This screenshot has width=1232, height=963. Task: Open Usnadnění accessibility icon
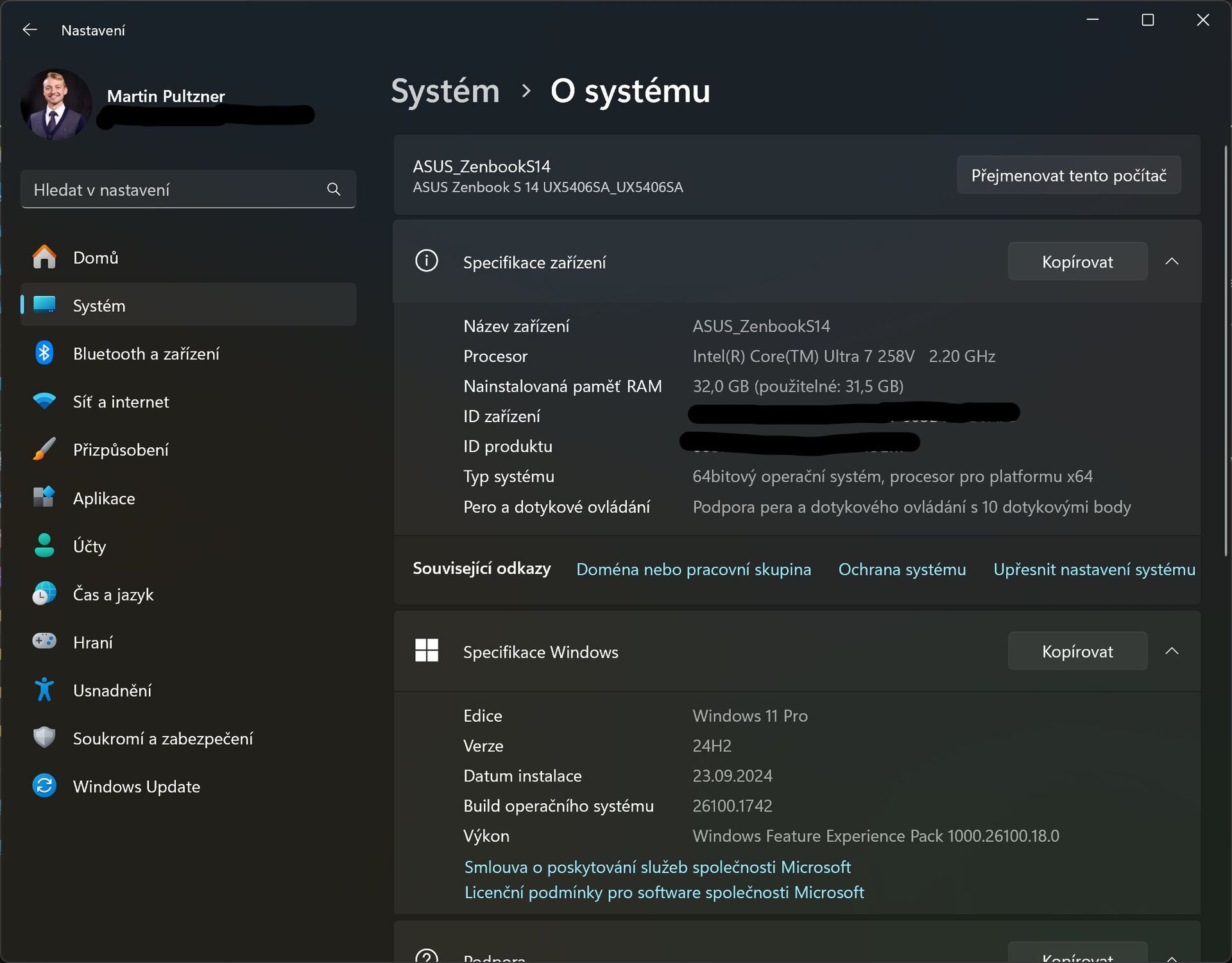coord(44,690)
